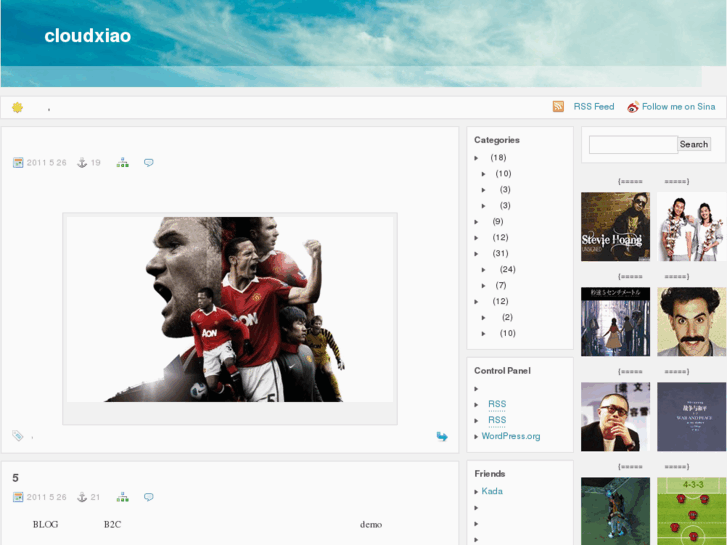This screenshot has width=727, height=545.
Task: Open Follow me on Sina link
Action: point(678,107)
